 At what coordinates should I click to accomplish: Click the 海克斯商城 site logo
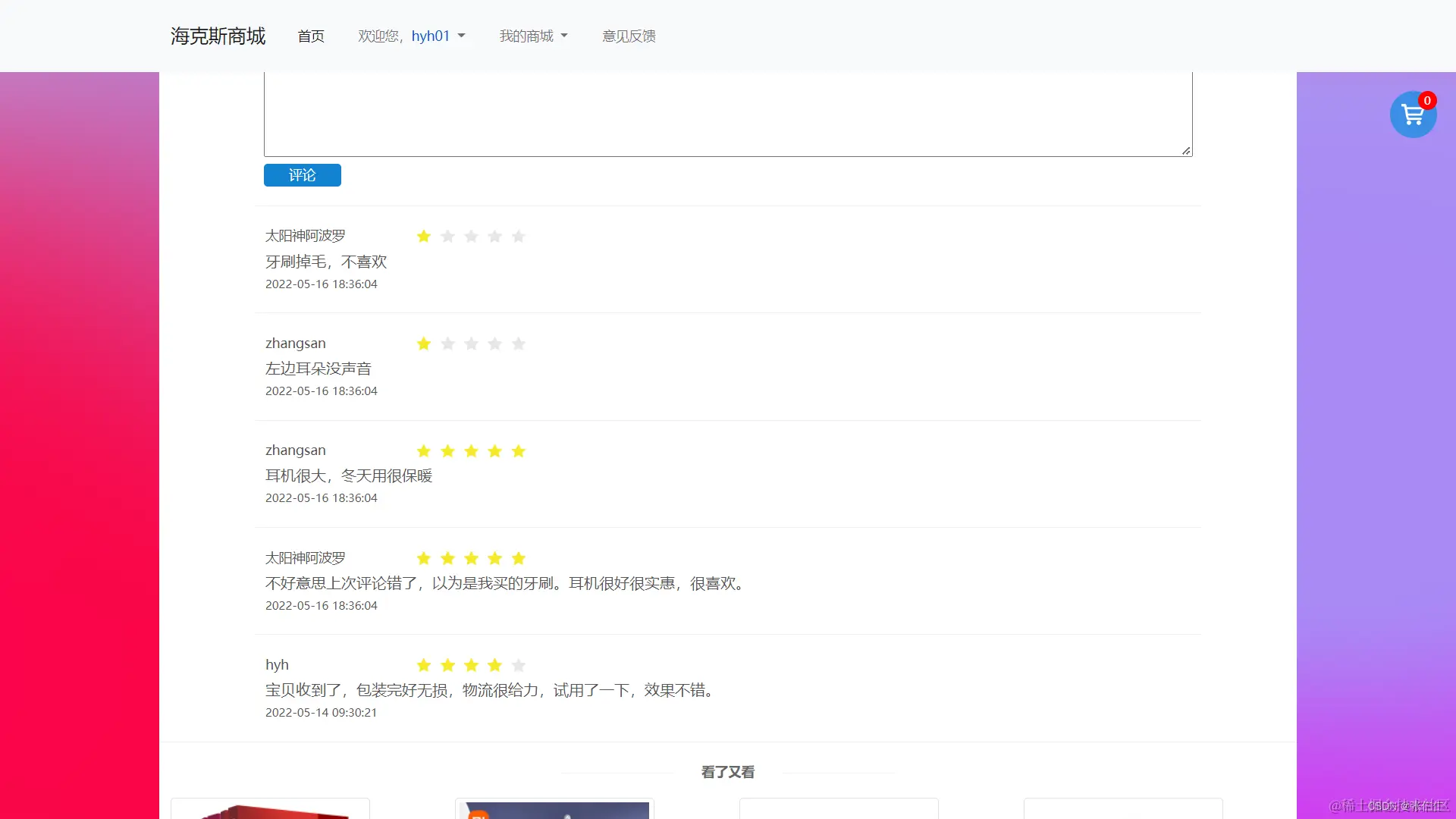tap(217, 36)
